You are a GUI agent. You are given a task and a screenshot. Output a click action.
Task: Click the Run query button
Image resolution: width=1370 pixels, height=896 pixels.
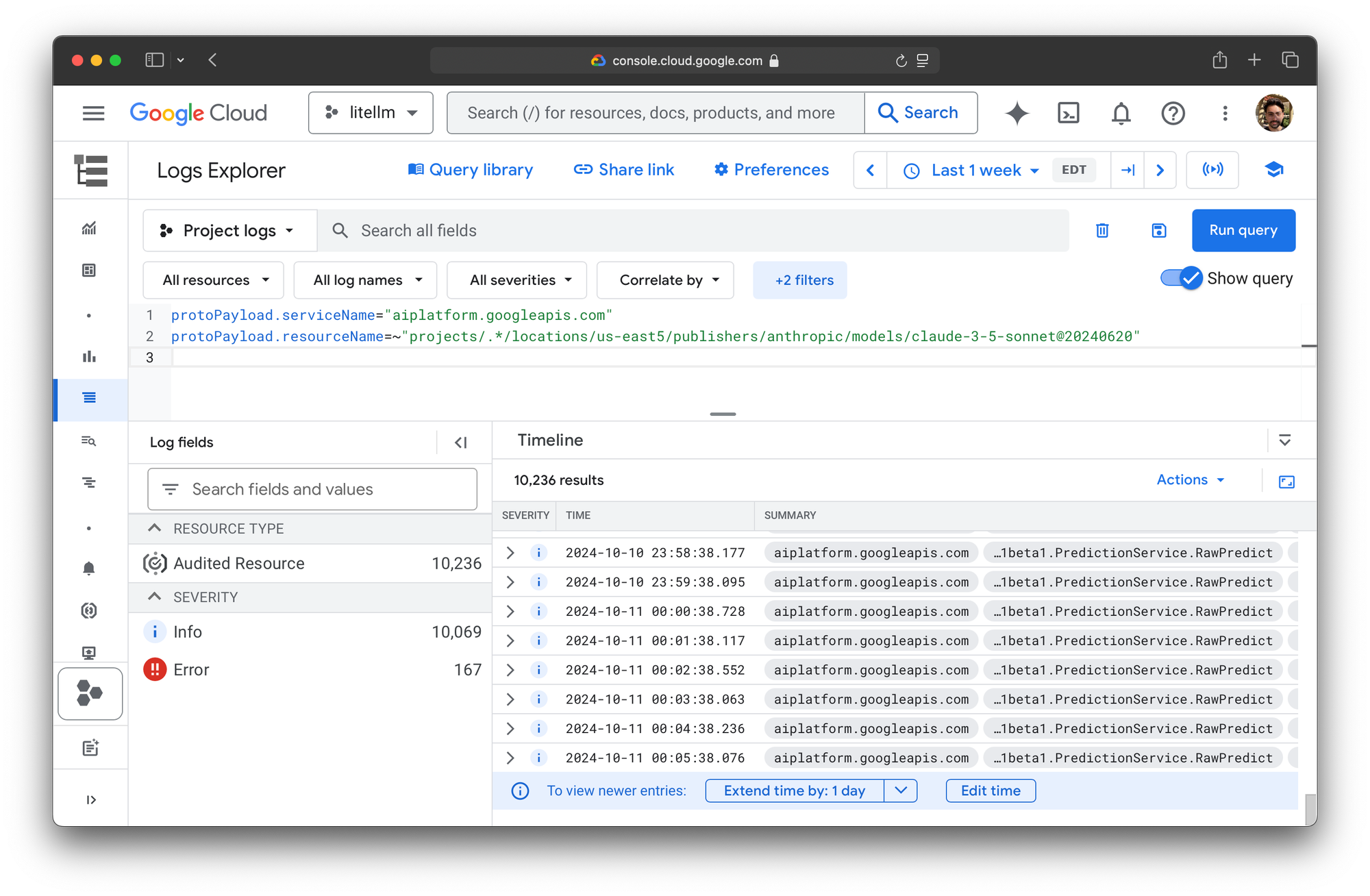(1243, 231)
